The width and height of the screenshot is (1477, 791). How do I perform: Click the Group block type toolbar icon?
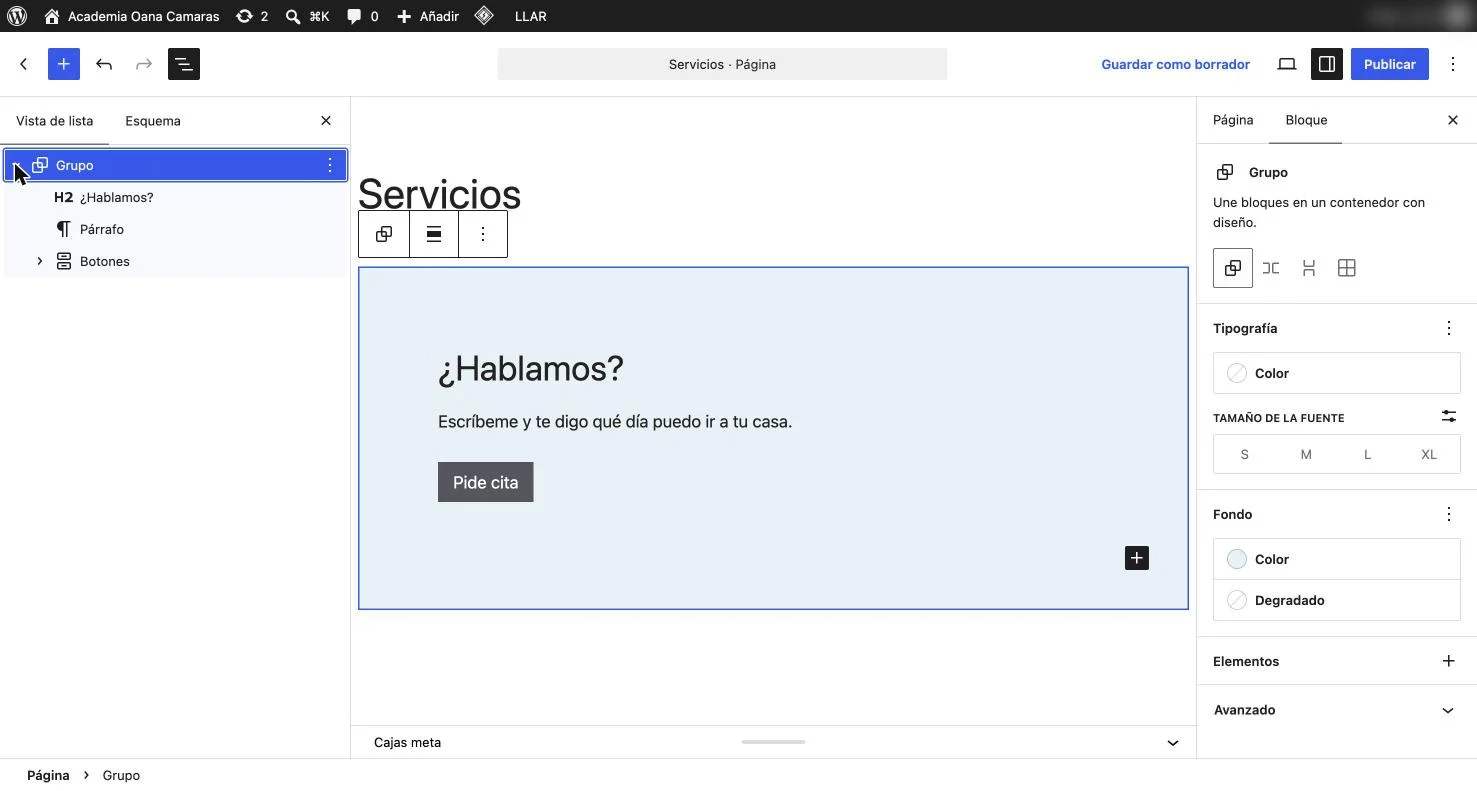(384, 234)
